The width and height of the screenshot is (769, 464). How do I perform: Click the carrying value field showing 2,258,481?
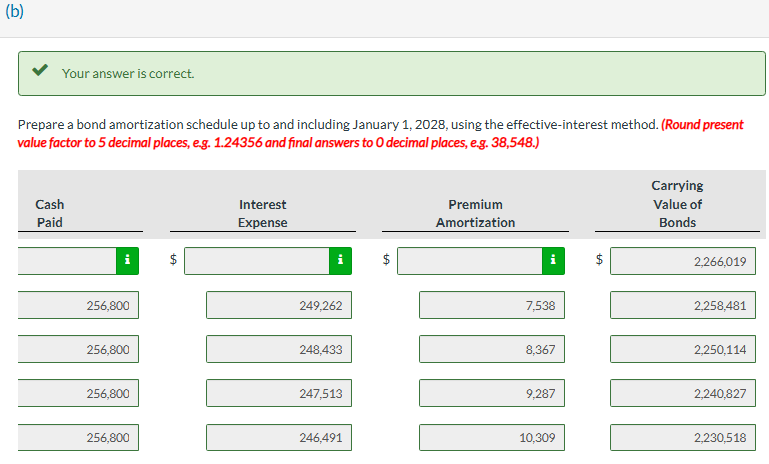(683, 305)
